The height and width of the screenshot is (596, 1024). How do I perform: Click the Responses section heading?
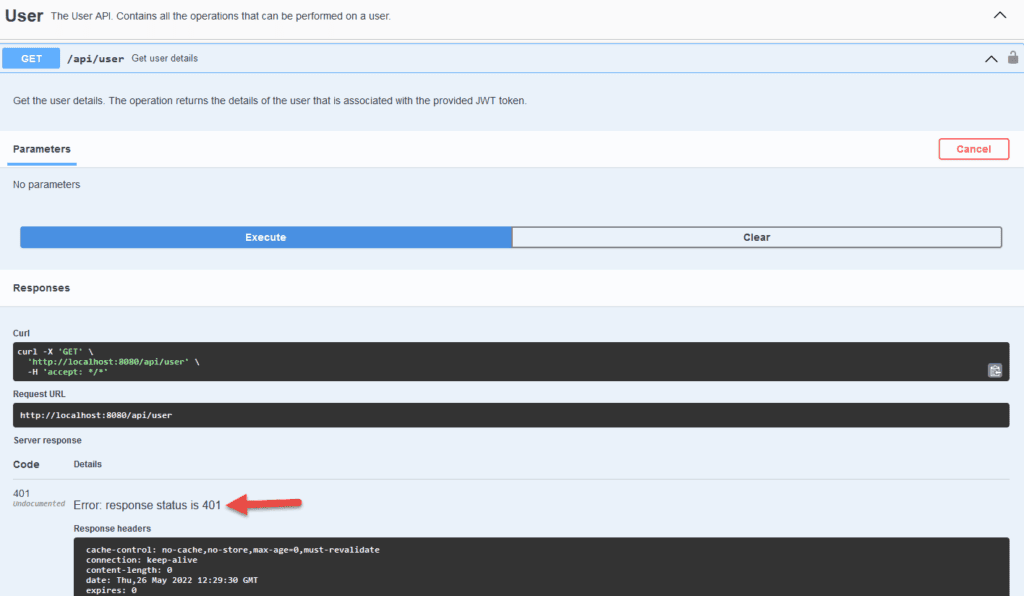(x=41, y=288)
